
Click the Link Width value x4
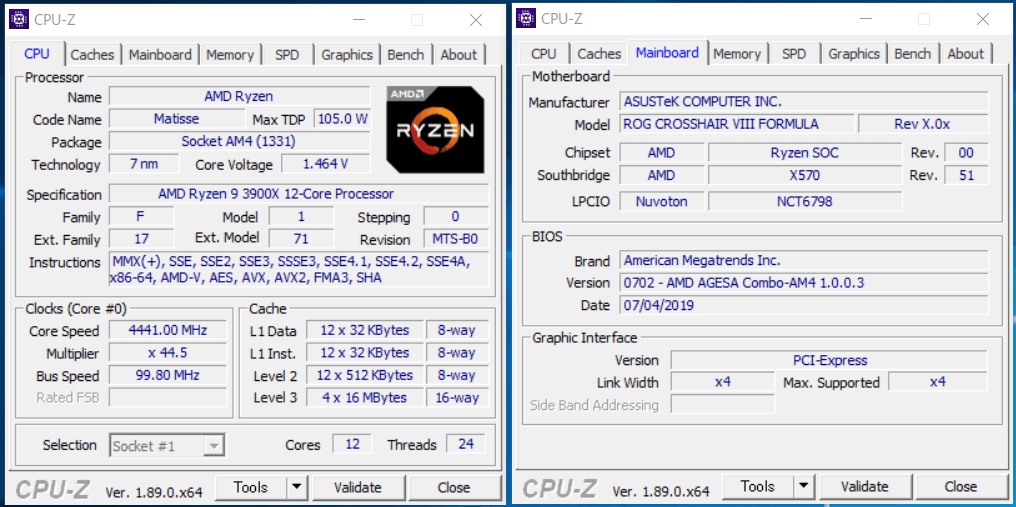pyautogui.click(x=722, y=382)
